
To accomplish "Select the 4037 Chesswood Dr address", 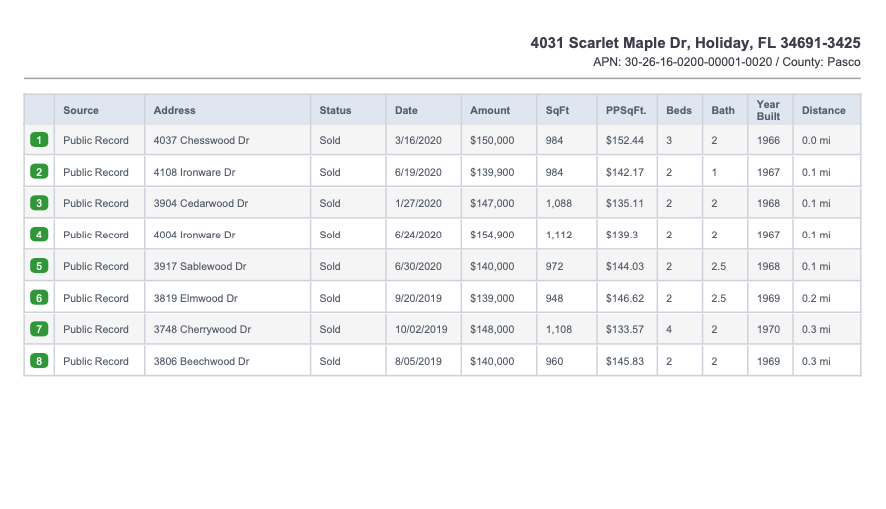I will (x=201, y=140).
